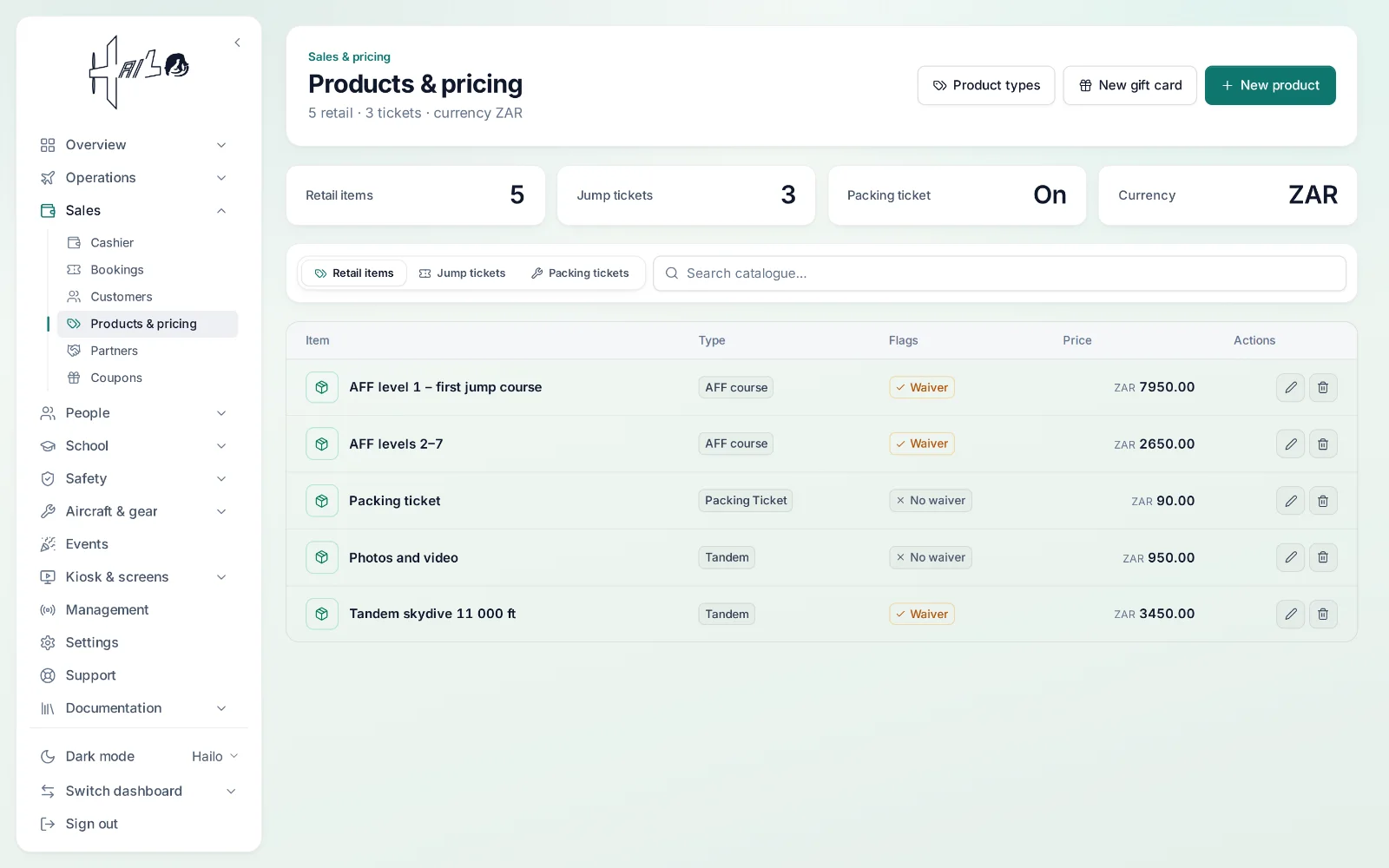
Task: Collapse the Sales menu section
Action: click(x=134, y=211)
